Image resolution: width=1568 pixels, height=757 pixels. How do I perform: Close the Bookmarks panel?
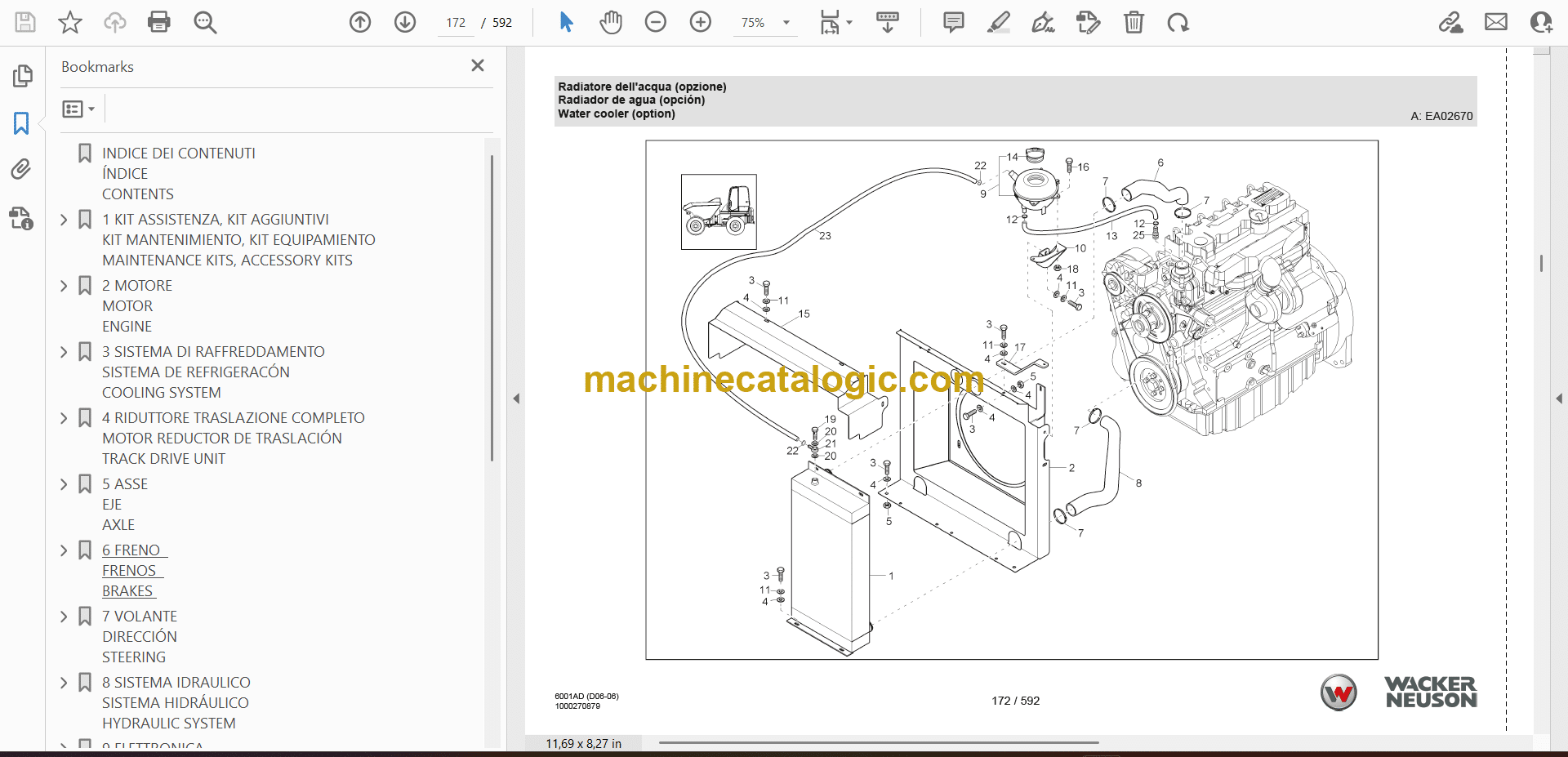point(478,65)
